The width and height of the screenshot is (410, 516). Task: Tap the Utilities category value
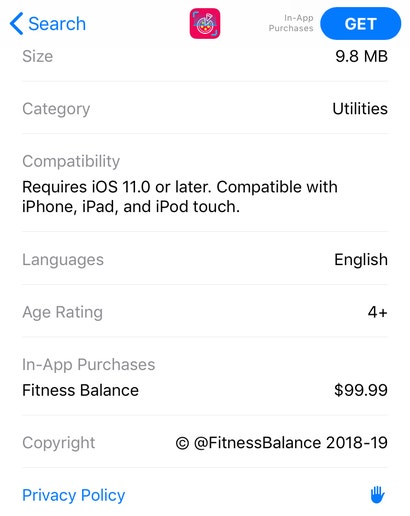(x=360, y=109)
